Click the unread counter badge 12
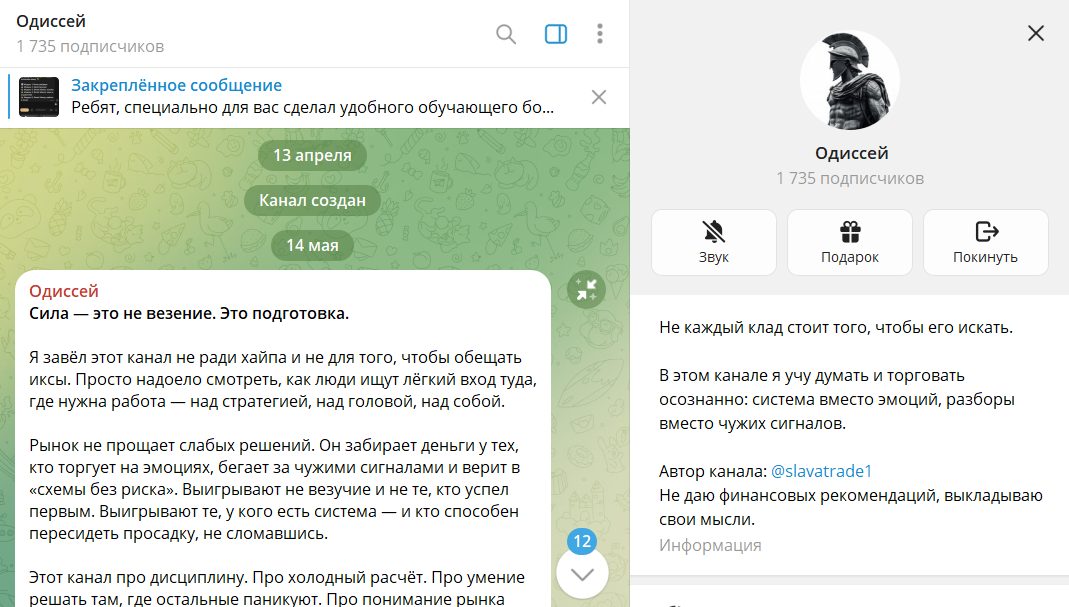The height and width of the screenshot is (607, 1069). [582, 542]
